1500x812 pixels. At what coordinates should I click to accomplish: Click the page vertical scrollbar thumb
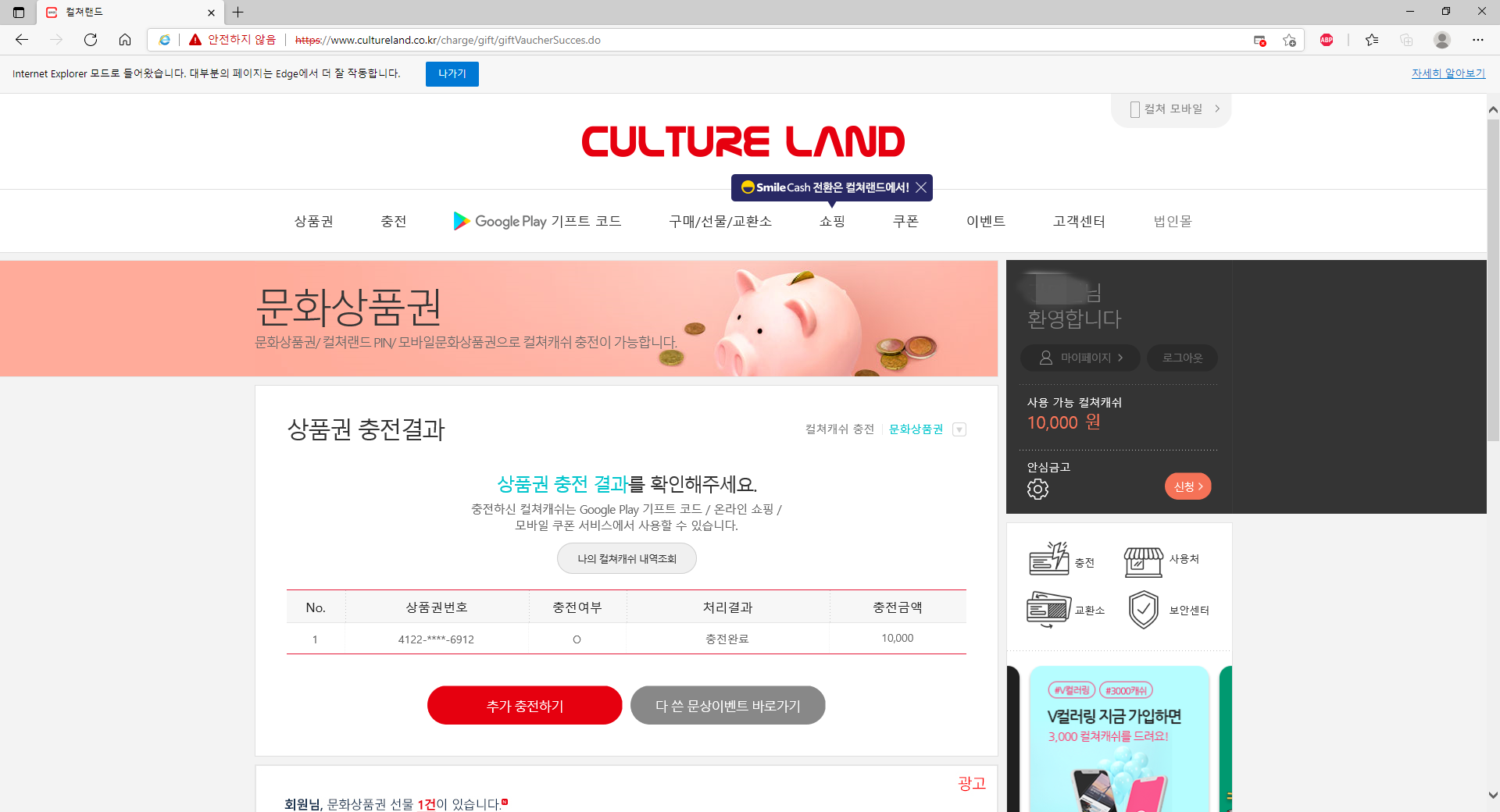1493,280
